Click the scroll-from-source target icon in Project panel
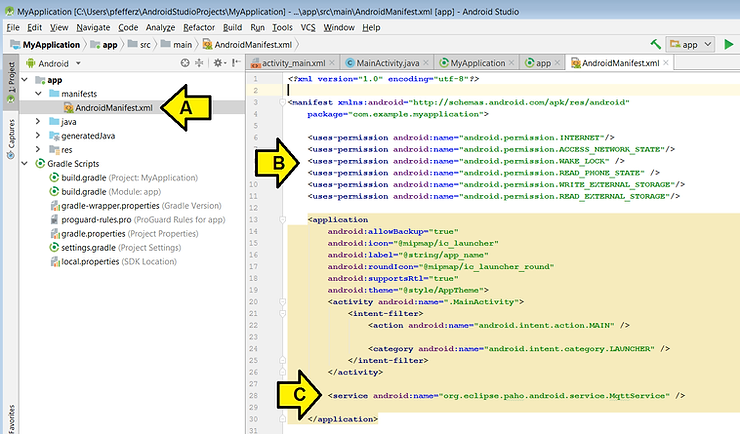Viewport: 740px width, 434px height. point(185,63)
